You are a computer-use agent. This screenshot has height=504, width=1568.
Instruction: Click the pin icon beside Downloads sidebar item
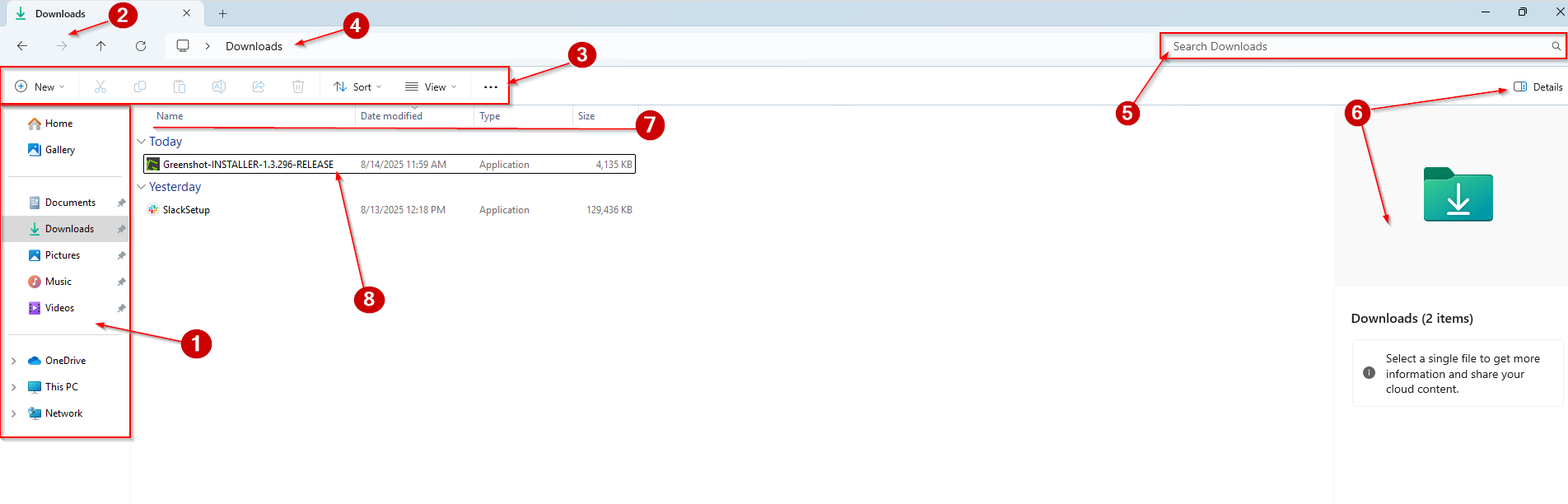(122, 229)
